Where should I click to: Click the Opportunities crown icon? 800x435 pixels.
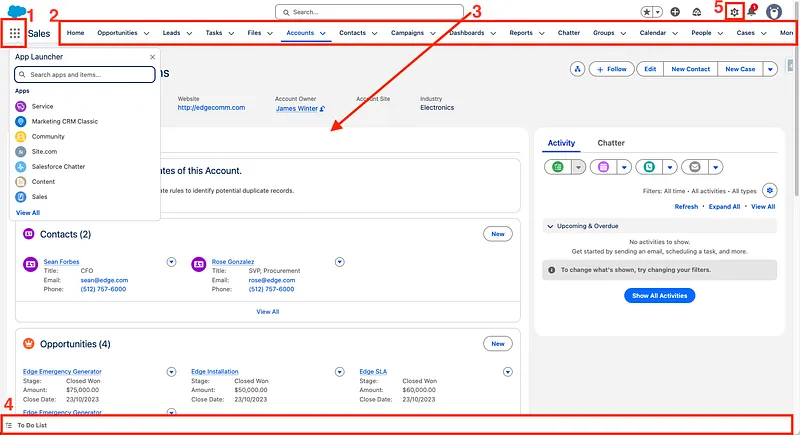pyautogui.click(x=29, y=344)
